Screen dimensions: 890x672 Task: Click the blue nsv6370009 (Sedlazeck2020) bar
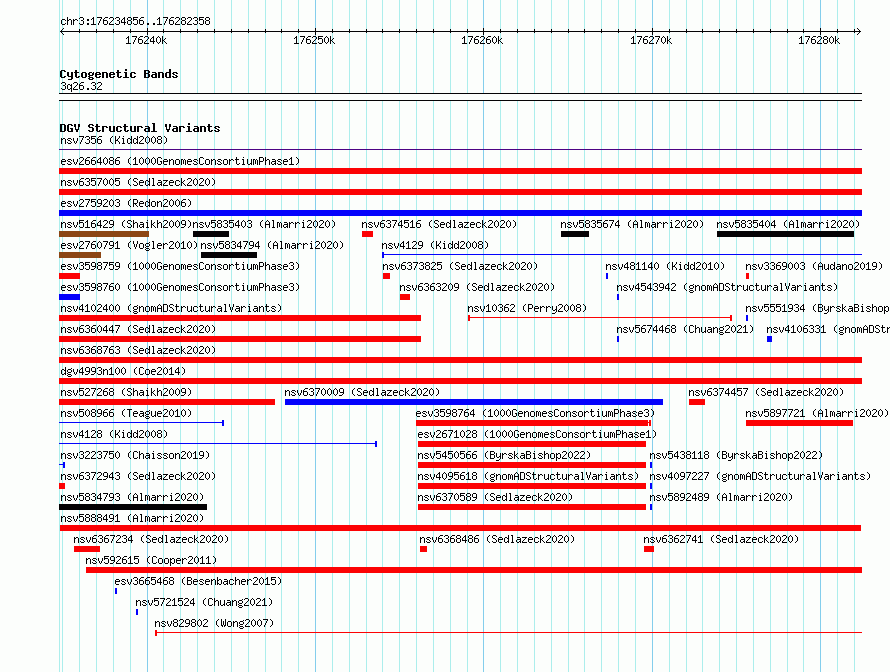474,402
